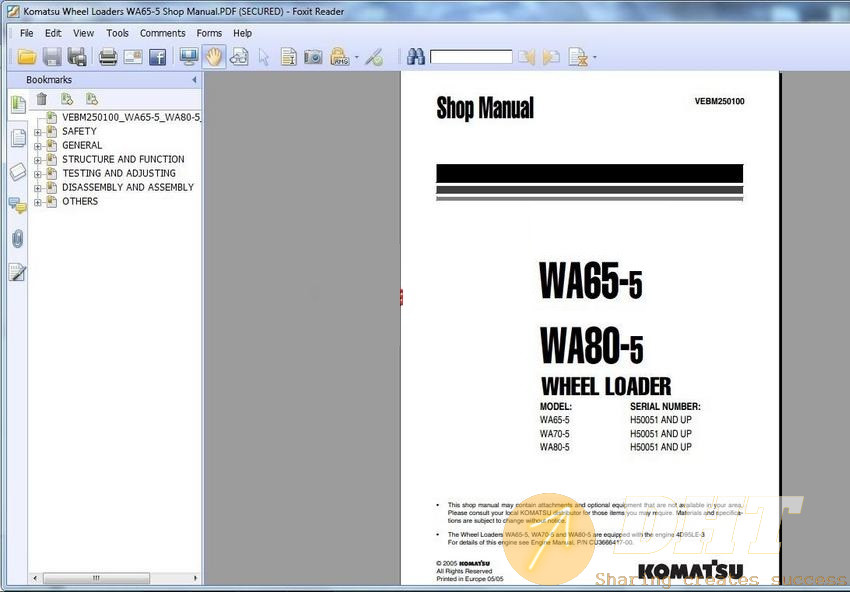Expand the GENERAL bookmark
The height and width of the screenshot is (592, 850).
tap(37, 146)
